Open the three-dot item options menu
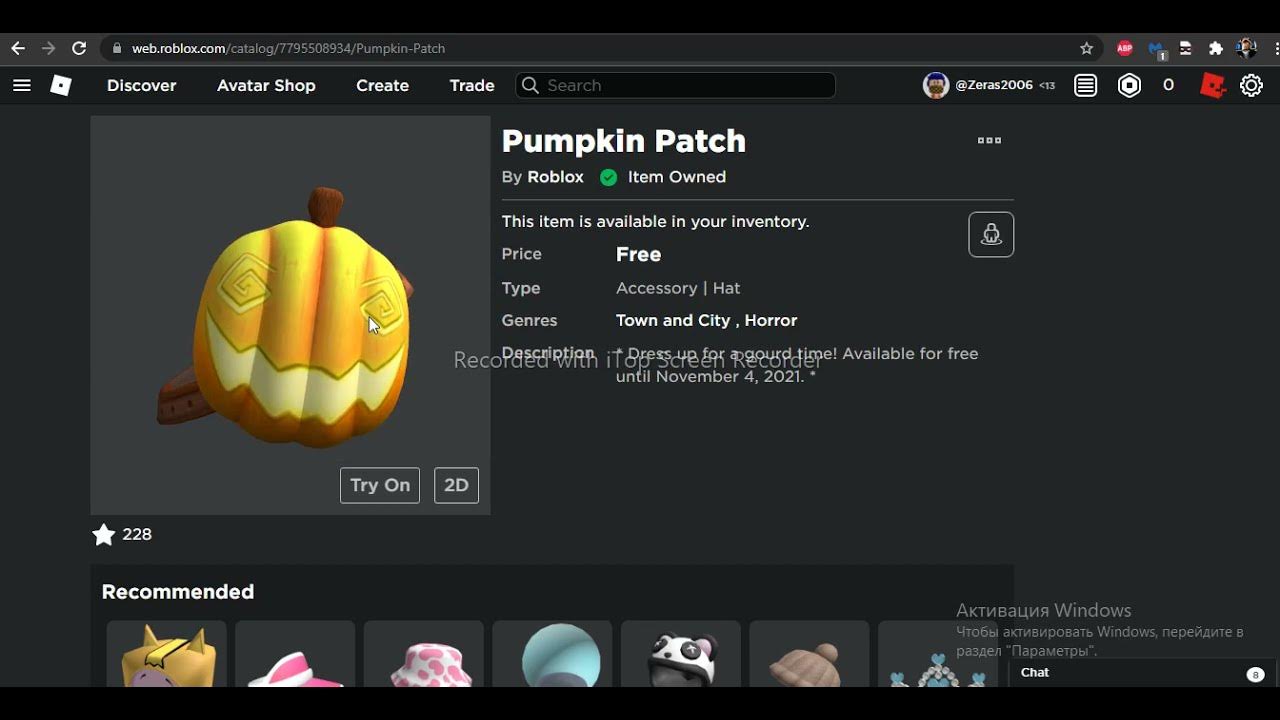This screenshot has width=1280, height=720. coord(989,141)
